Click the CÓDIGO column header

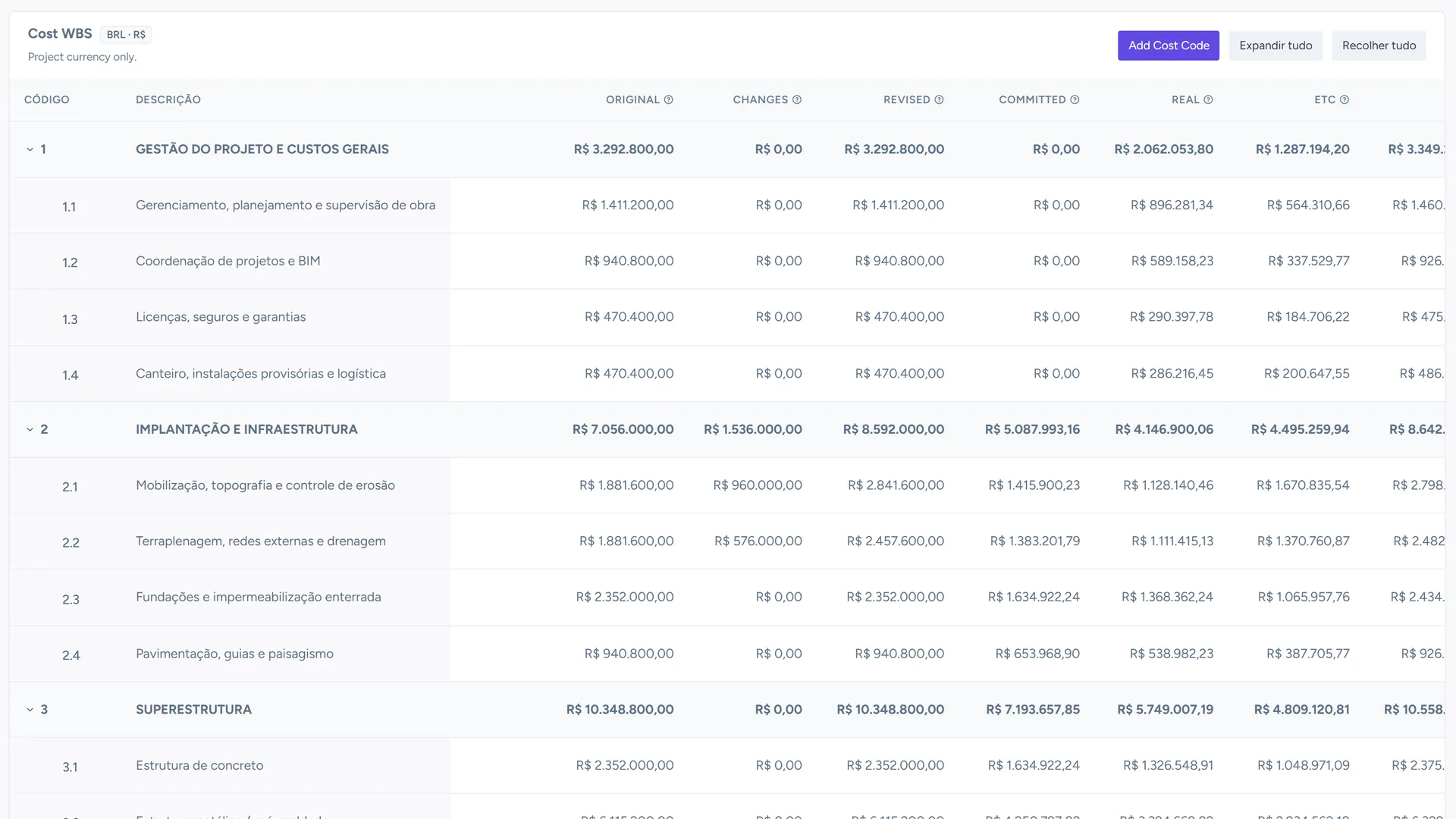click(x=47, y=99)
